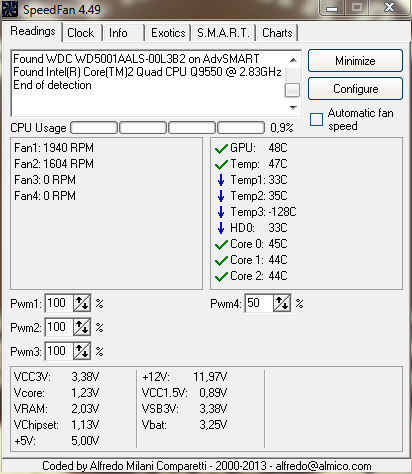Click the blue down arrow beside HD0
Viewport: 412px width, 474px height.
pos(221,228)
